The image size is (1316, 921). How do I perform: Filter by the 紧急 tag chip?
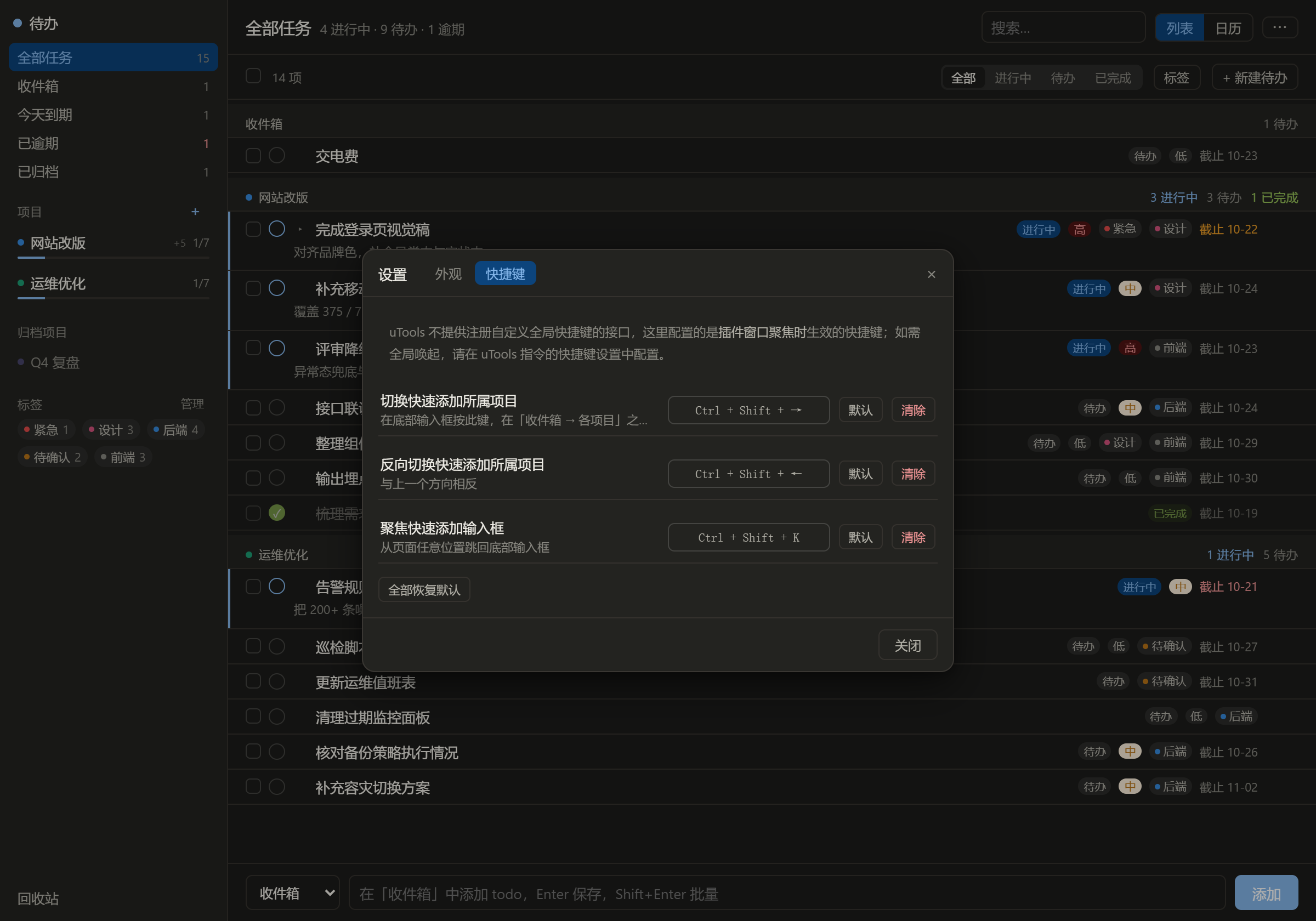coord(47,429)
